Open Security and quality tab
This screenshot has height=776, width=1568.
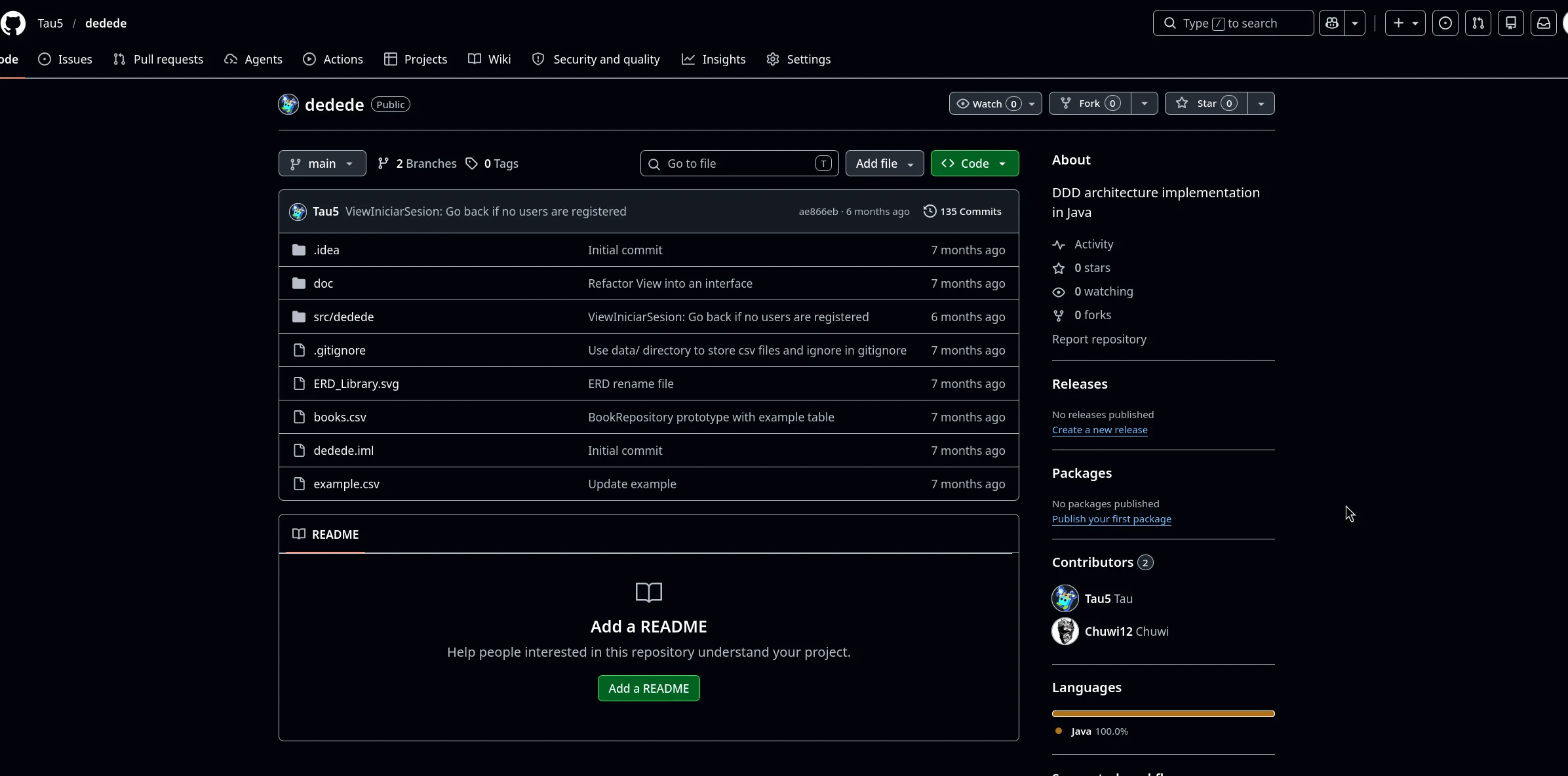point(595,59)
